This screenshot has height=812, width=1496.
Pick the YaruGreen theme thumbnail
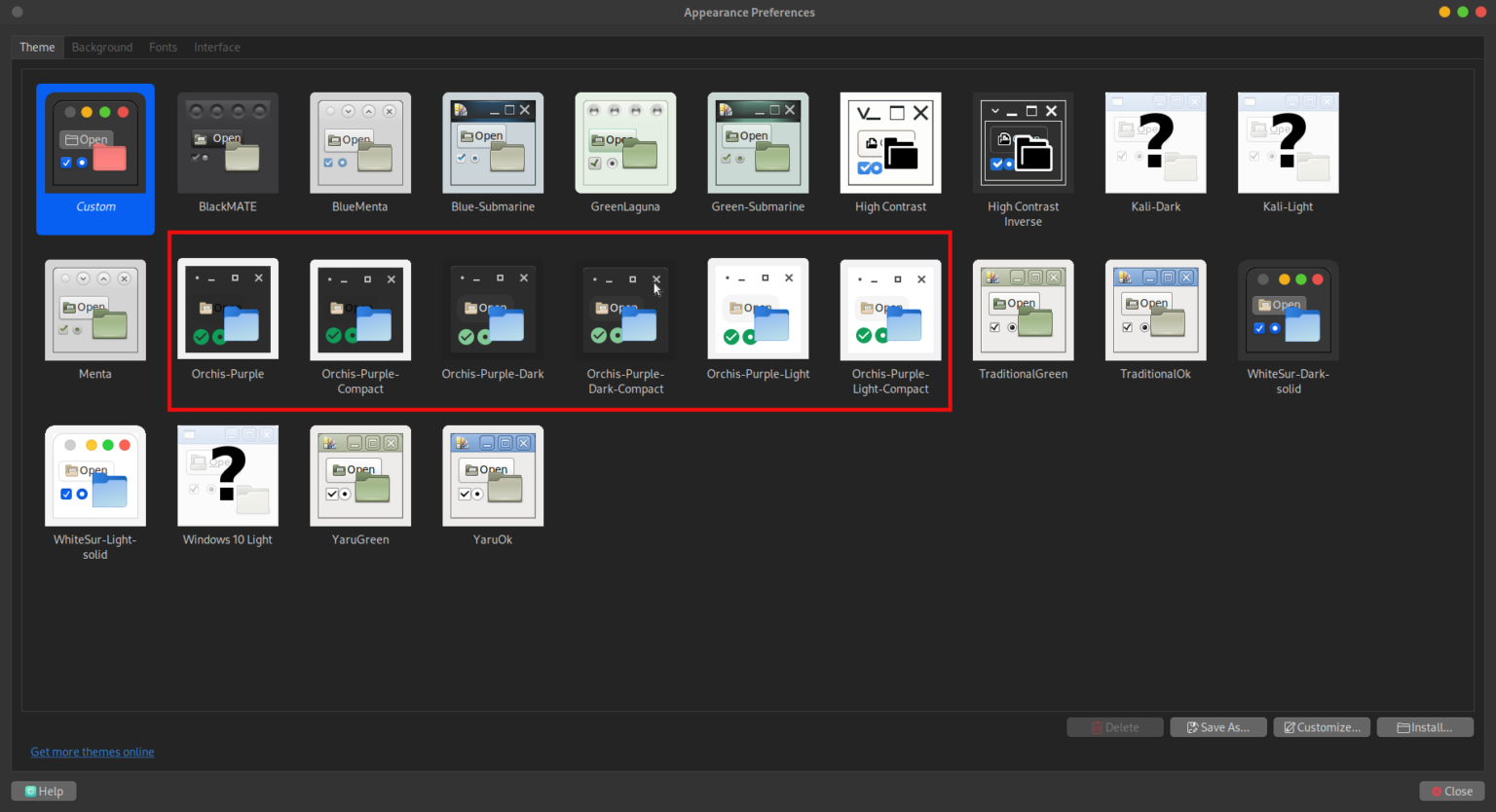click(x=359, y=476)
